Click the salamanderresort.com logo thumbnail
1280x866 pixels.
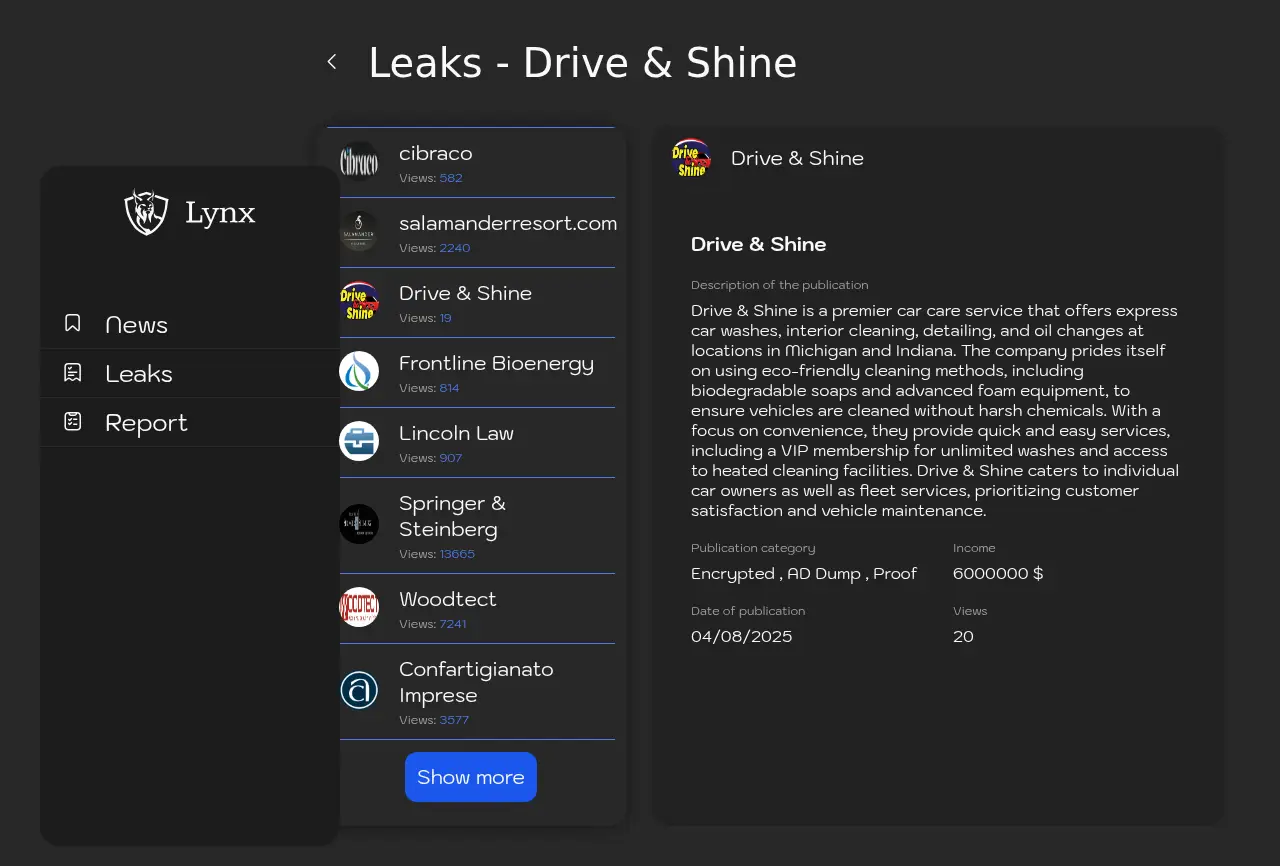click(x=359, y=231)
